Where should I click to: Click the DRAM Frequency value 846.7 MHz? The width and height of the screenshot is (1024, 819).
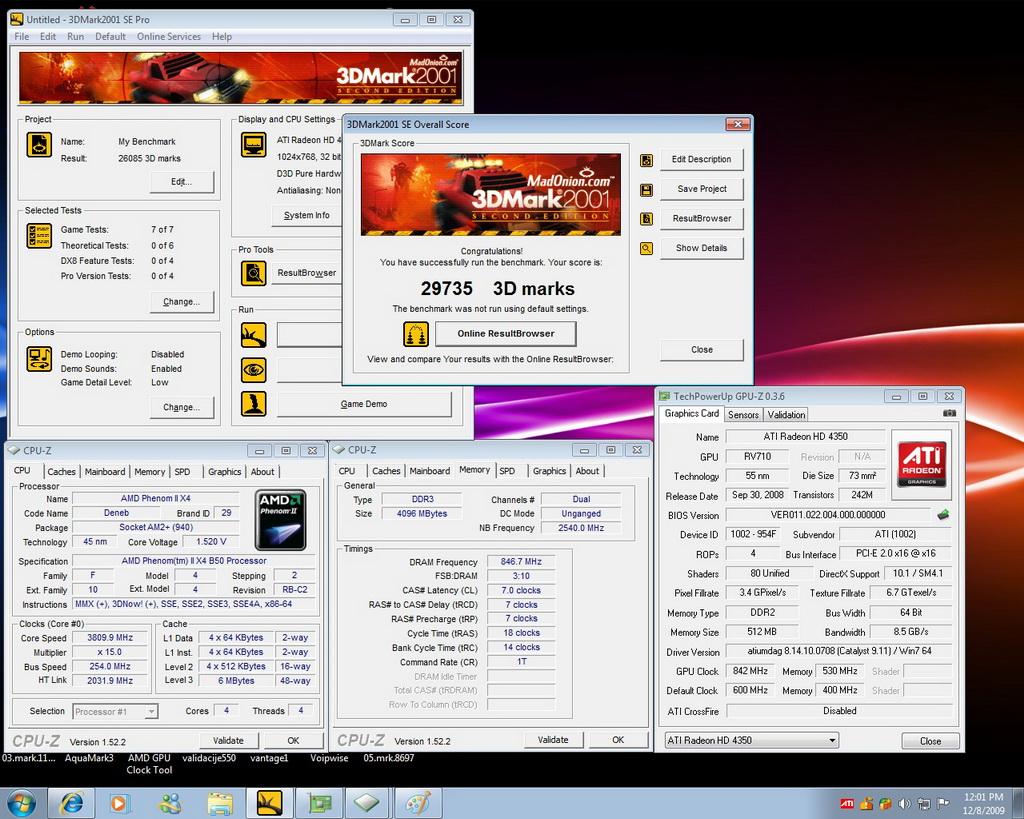coord(521,562)
